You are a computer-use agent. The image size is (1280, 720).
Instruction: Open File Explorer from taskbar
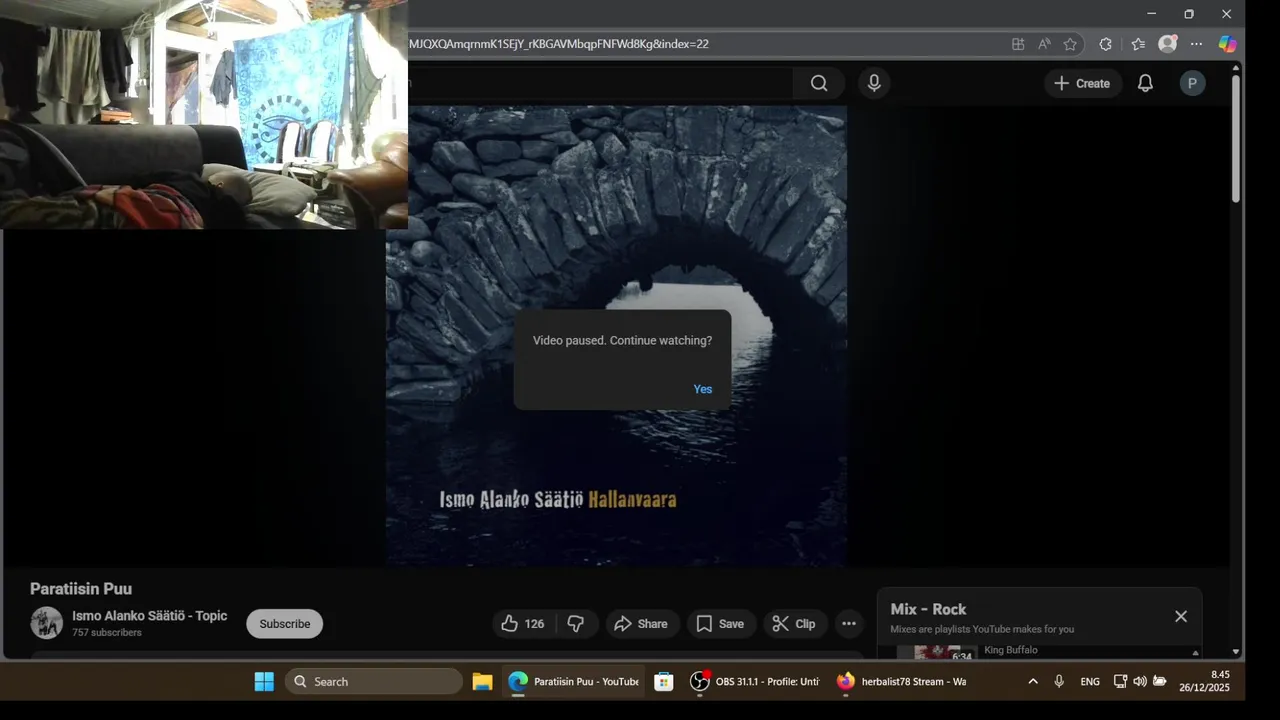coord(482,682)
